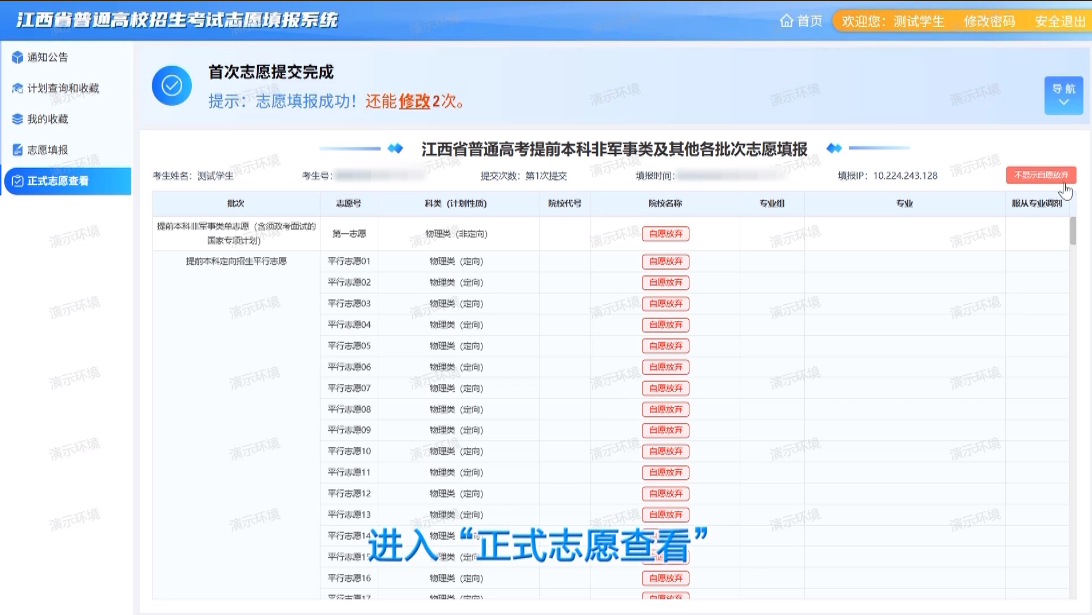Image resolution: width=1092 pixels, height=615 pixels.
Task: Click the 志愿号 column header
Action: click(349, 203)
